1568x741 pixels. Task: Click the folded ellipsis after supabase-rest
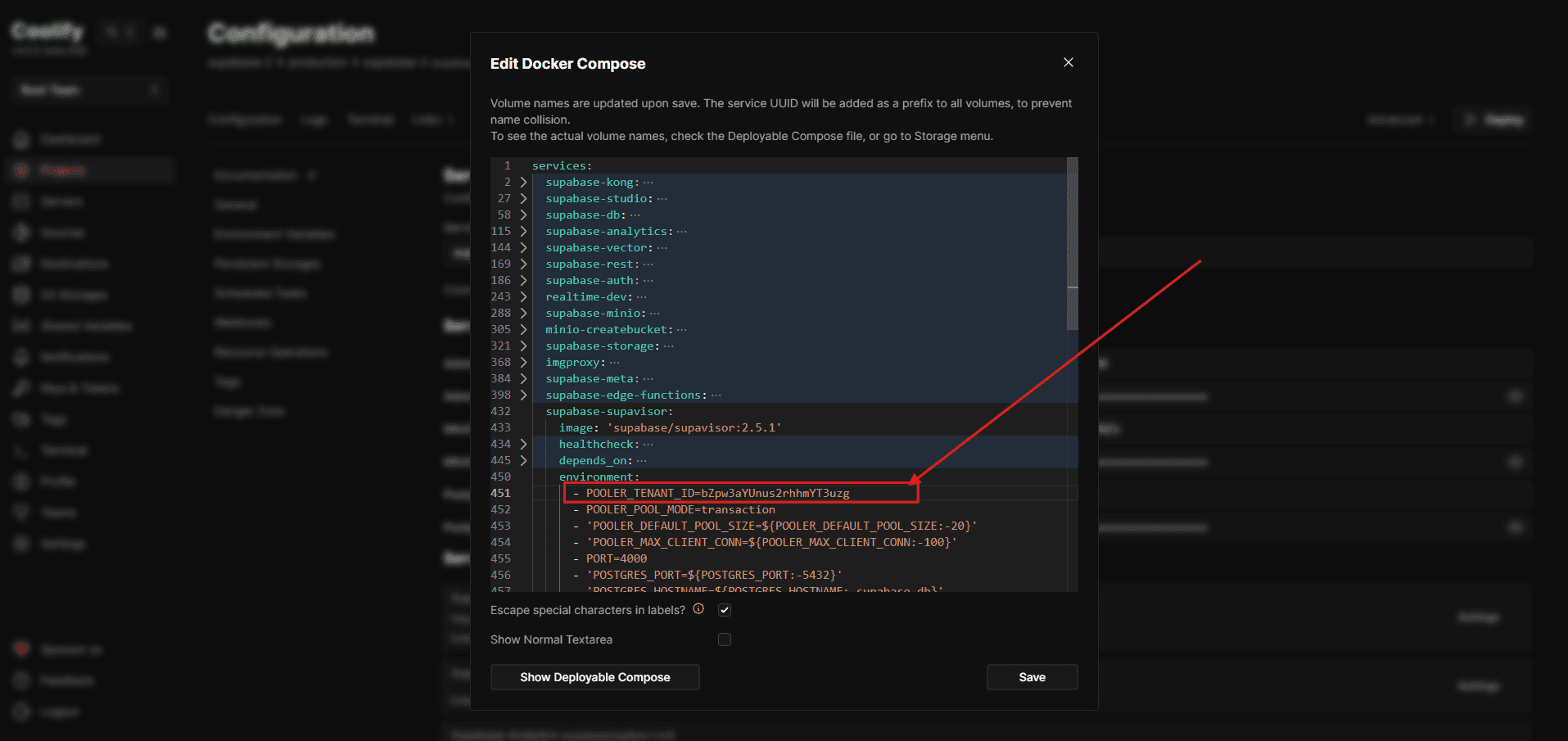tap(648, 264)
